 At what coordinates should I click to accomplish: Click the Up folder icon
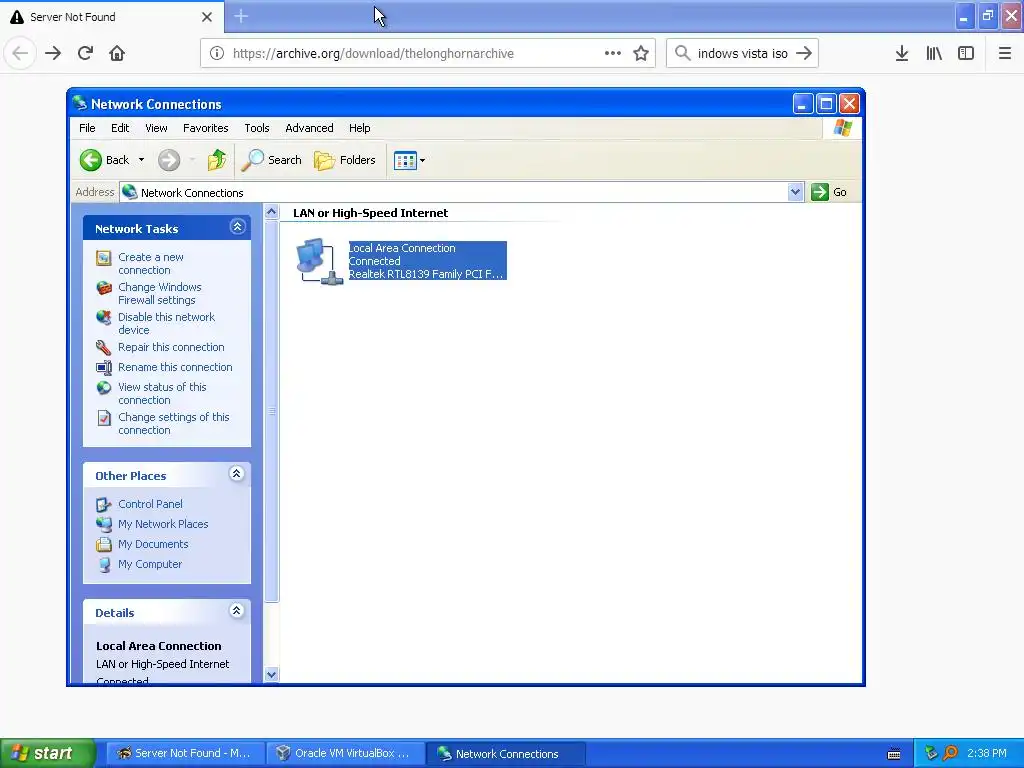[x=216, y=160]
